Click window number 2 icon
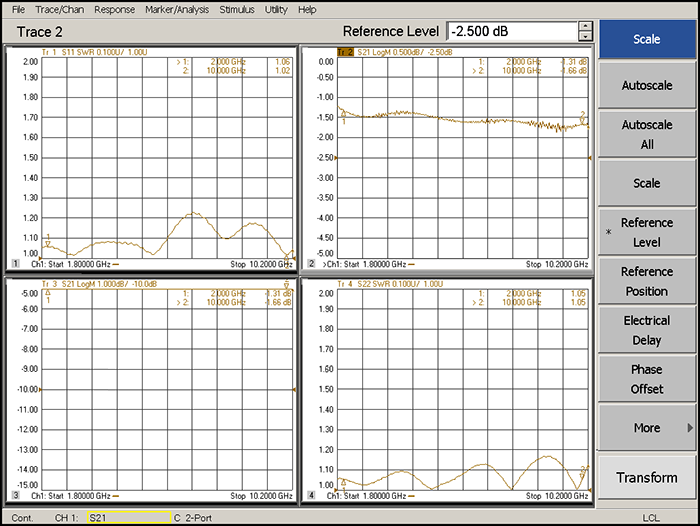The image size is (700, 526). click(x=311, y=263)
